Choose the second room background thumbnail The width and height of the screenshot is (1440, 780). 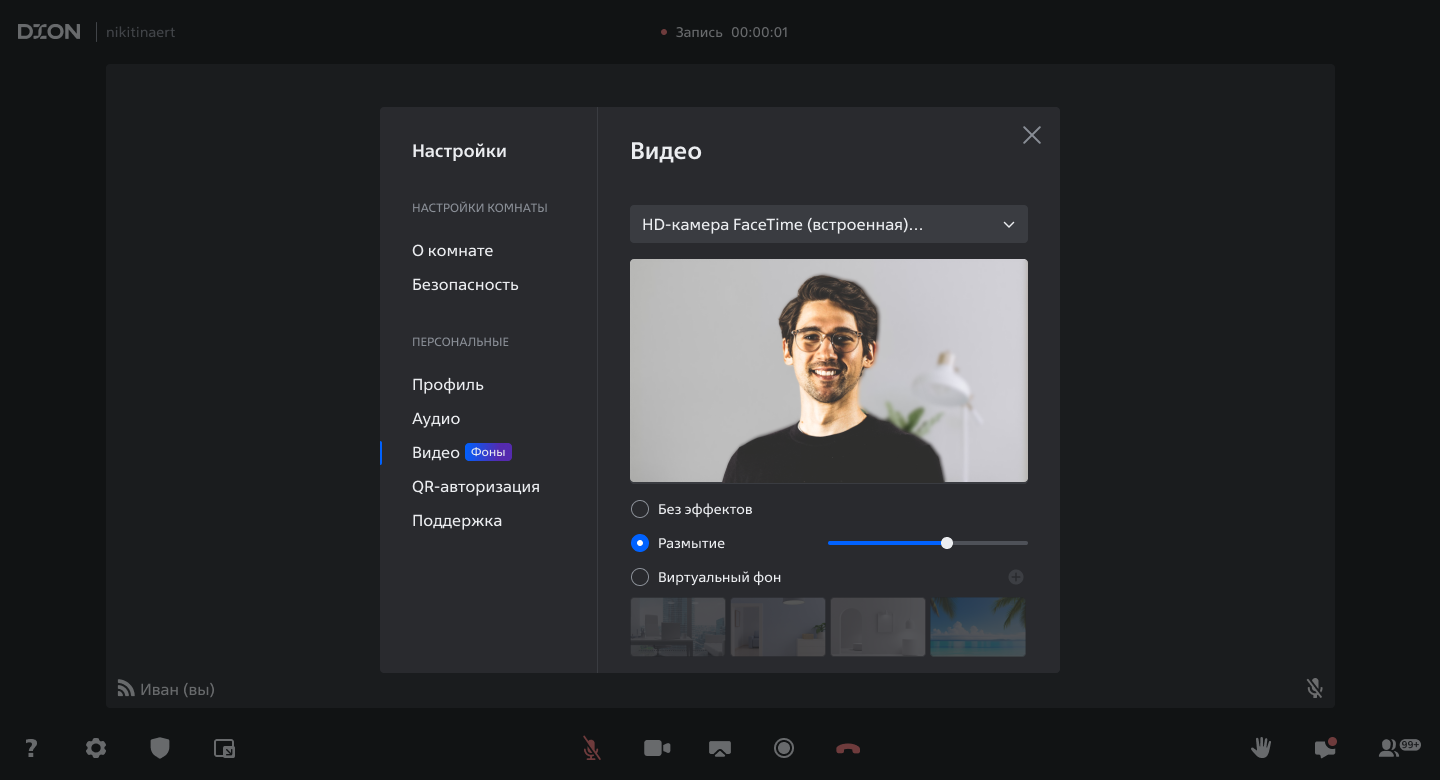(778, 627)
